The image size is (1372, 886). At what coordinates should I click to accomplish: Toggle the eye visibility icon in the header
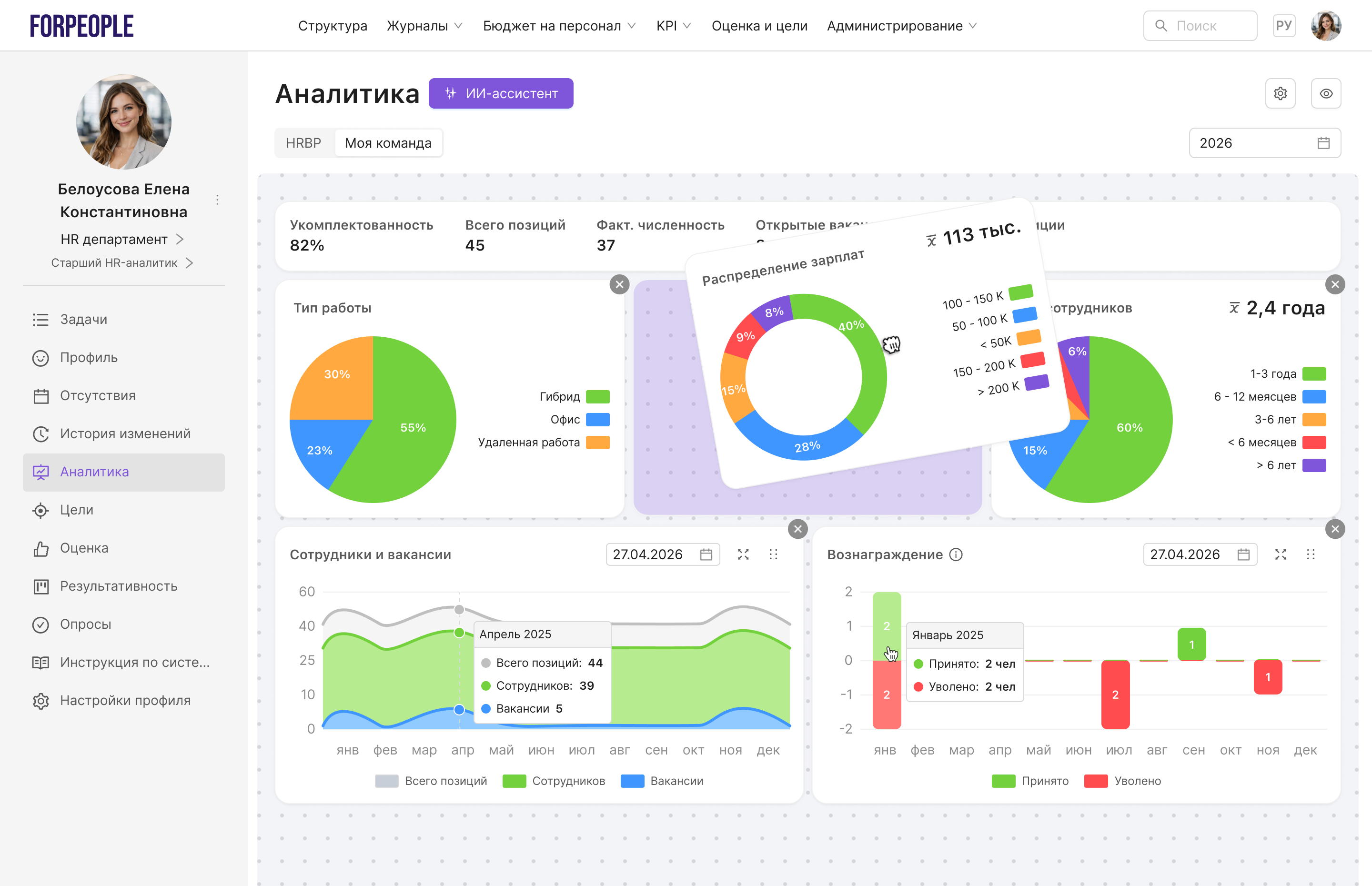click(1325, 93)
